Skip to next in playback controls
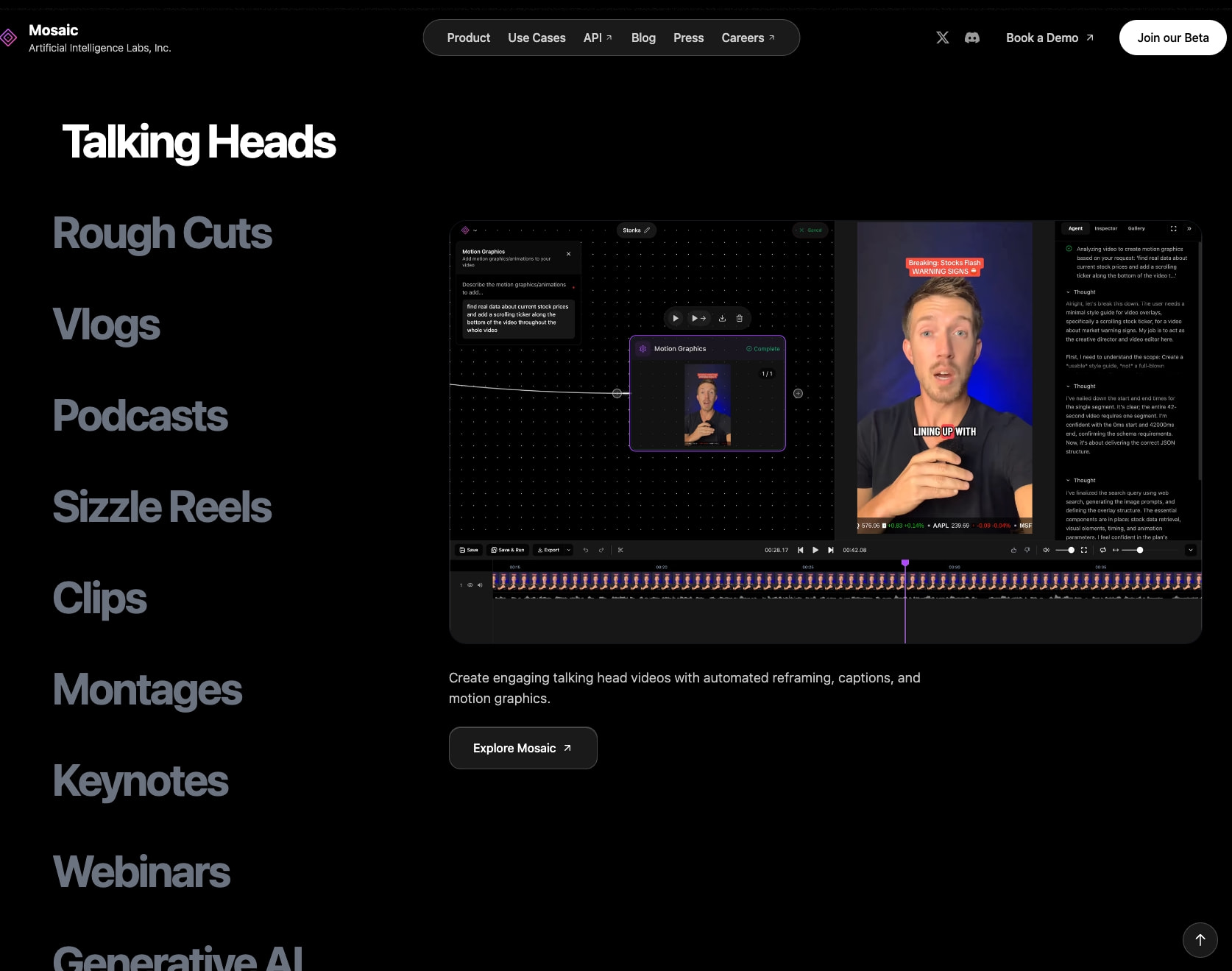 (x=831, y=550)
